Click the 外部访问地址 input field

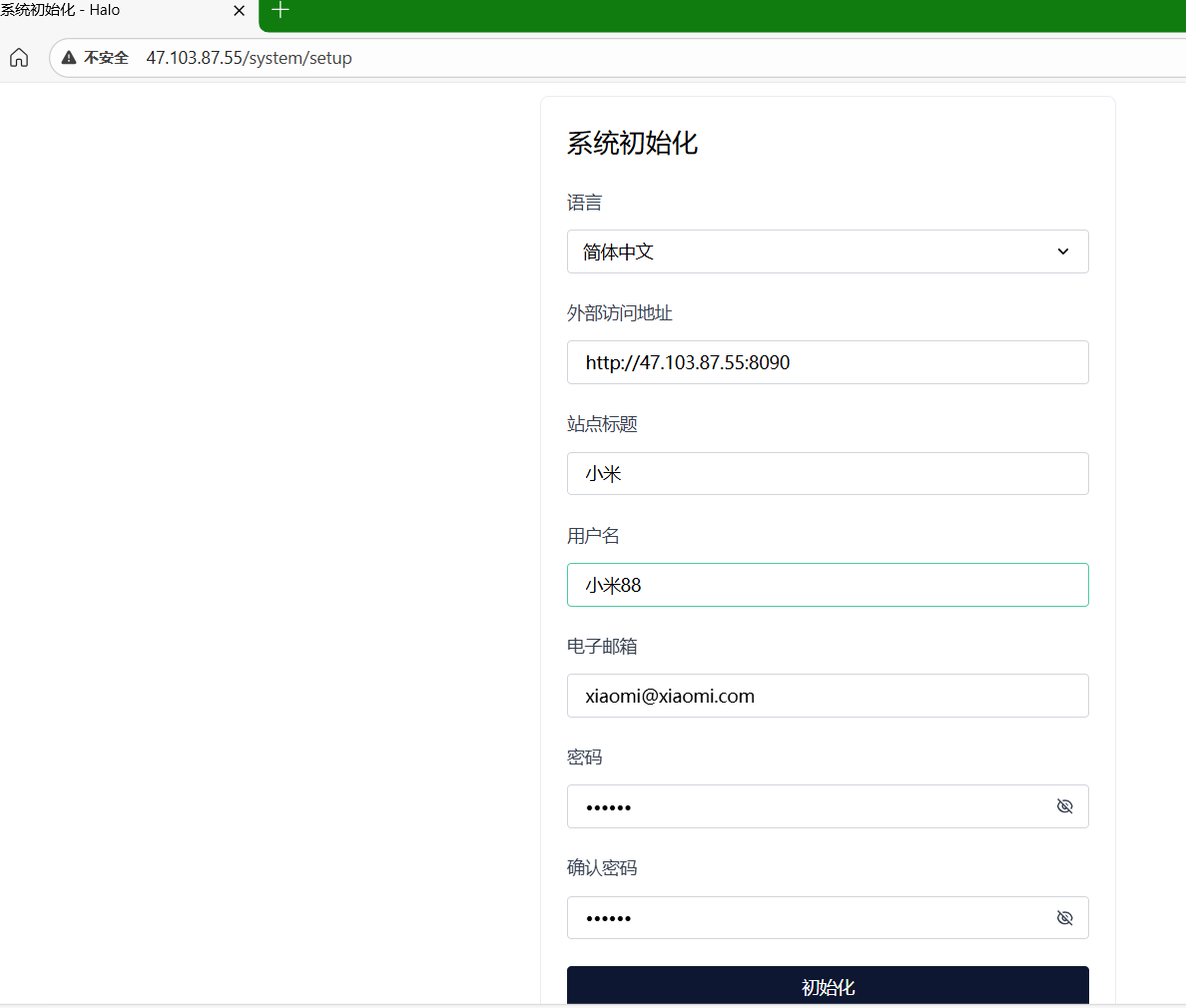[827, 362]
